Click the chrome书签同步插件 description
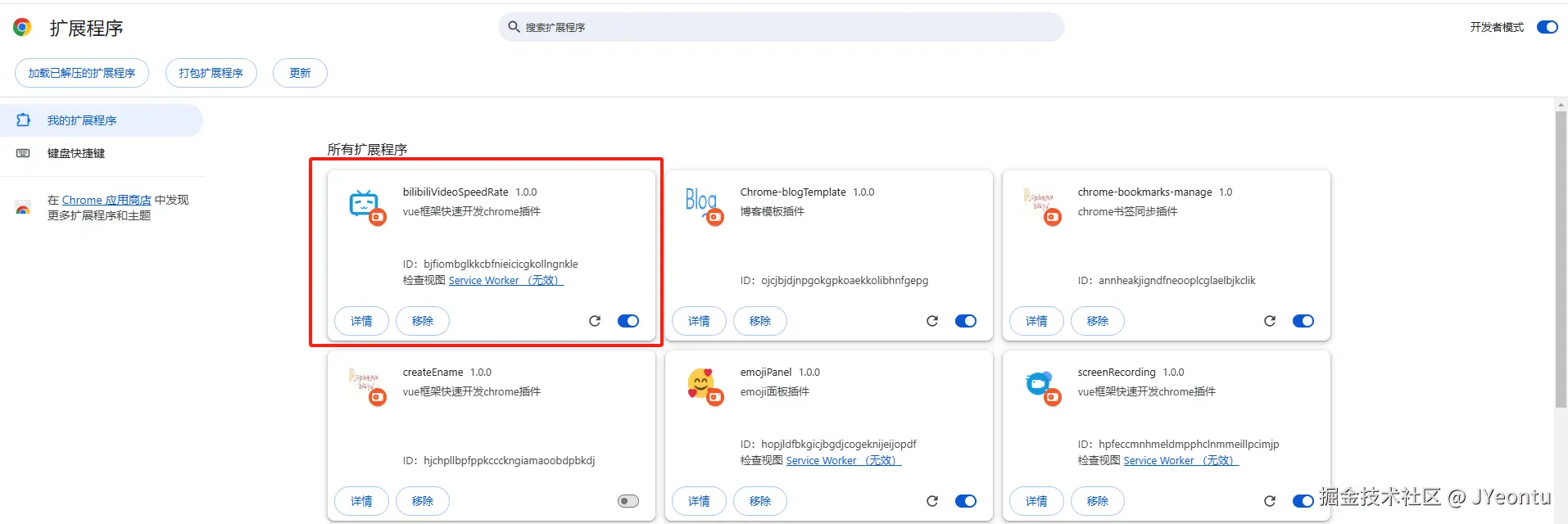Image resolution: width=1568 pixels, height=524 pixels. [x=1127, y=211]
